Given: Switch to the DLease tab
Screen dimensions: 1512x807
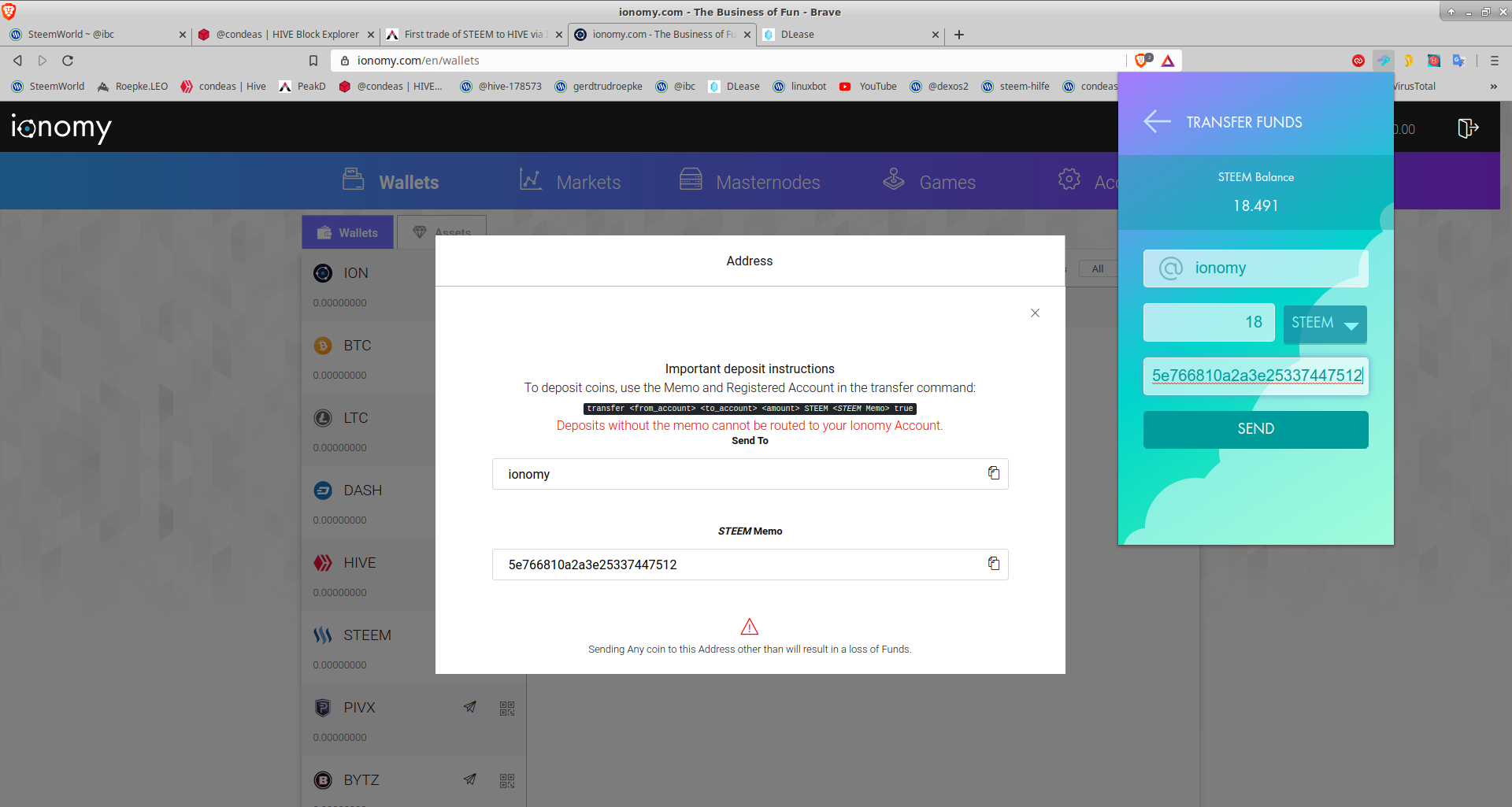Looking at the screenshot, I should 850,35.
